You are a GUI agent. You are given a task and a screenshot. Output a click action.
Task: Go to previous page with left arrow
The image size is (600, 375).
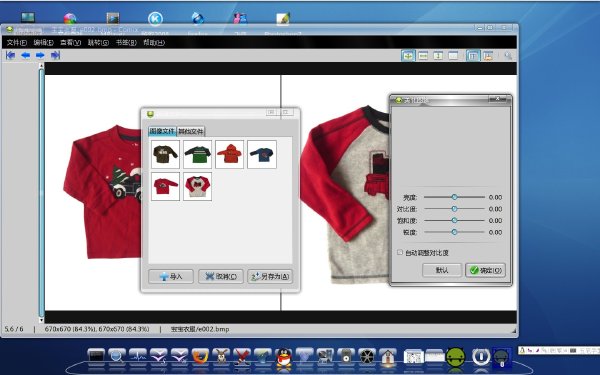point(25,55)
